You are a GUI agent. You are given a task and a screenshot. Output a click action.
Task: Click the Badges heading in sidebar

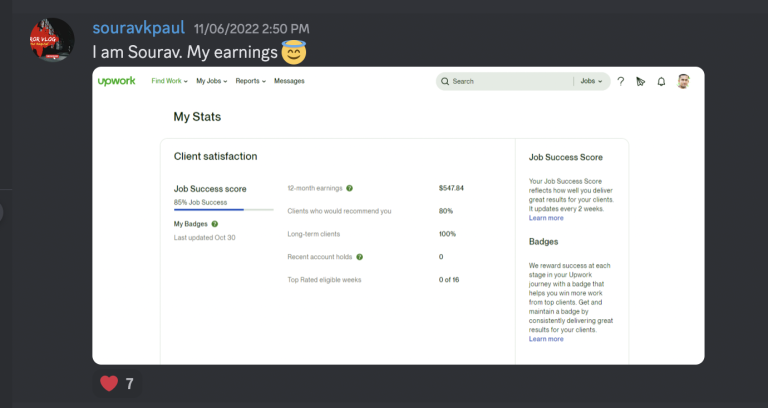click(x=543, y=241)
